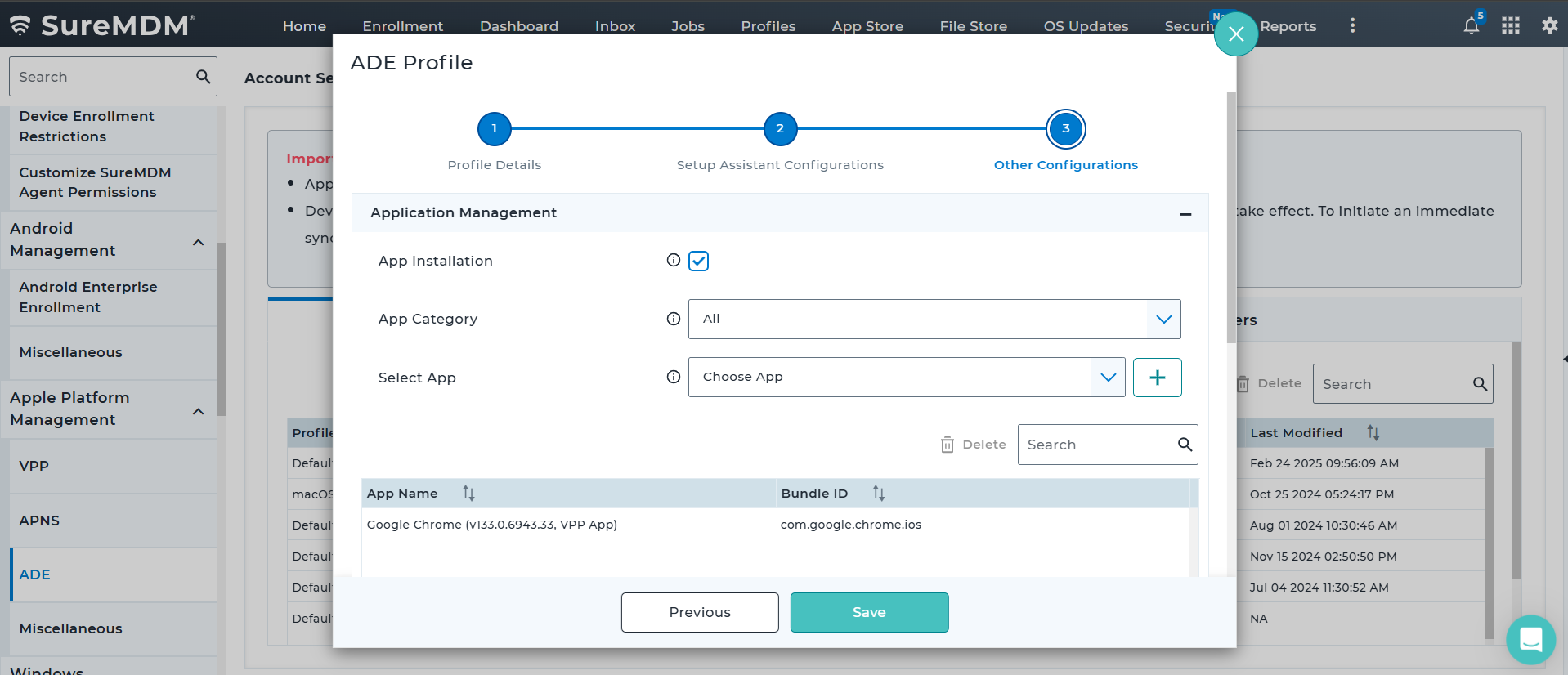This screenshot has height=675, width=1568.
Task: Click the App Category info icon
Action: (673, 319)
